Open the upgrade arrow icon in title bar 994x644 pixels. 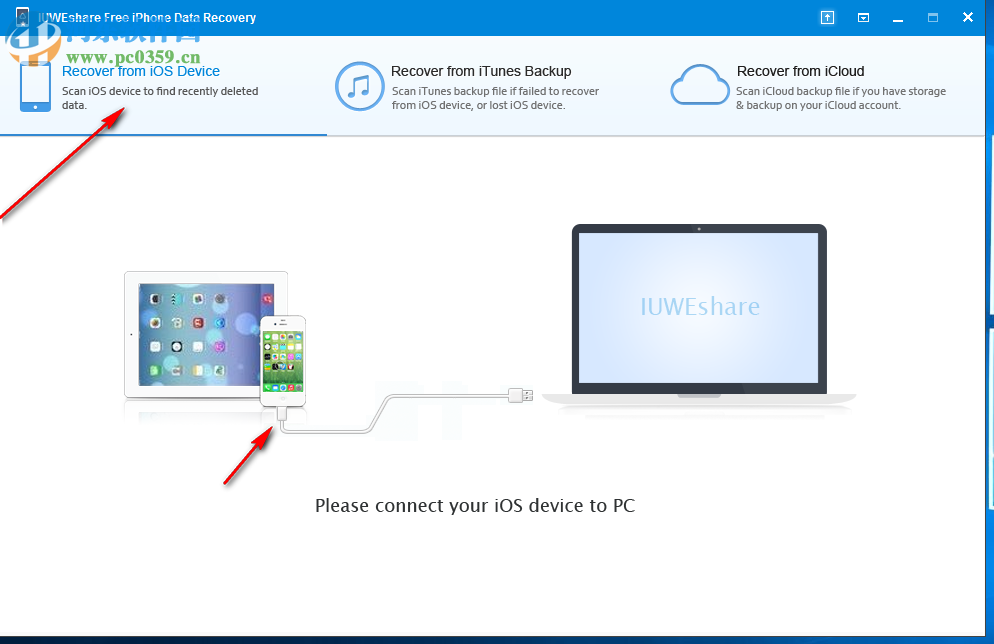coord(827,17)
